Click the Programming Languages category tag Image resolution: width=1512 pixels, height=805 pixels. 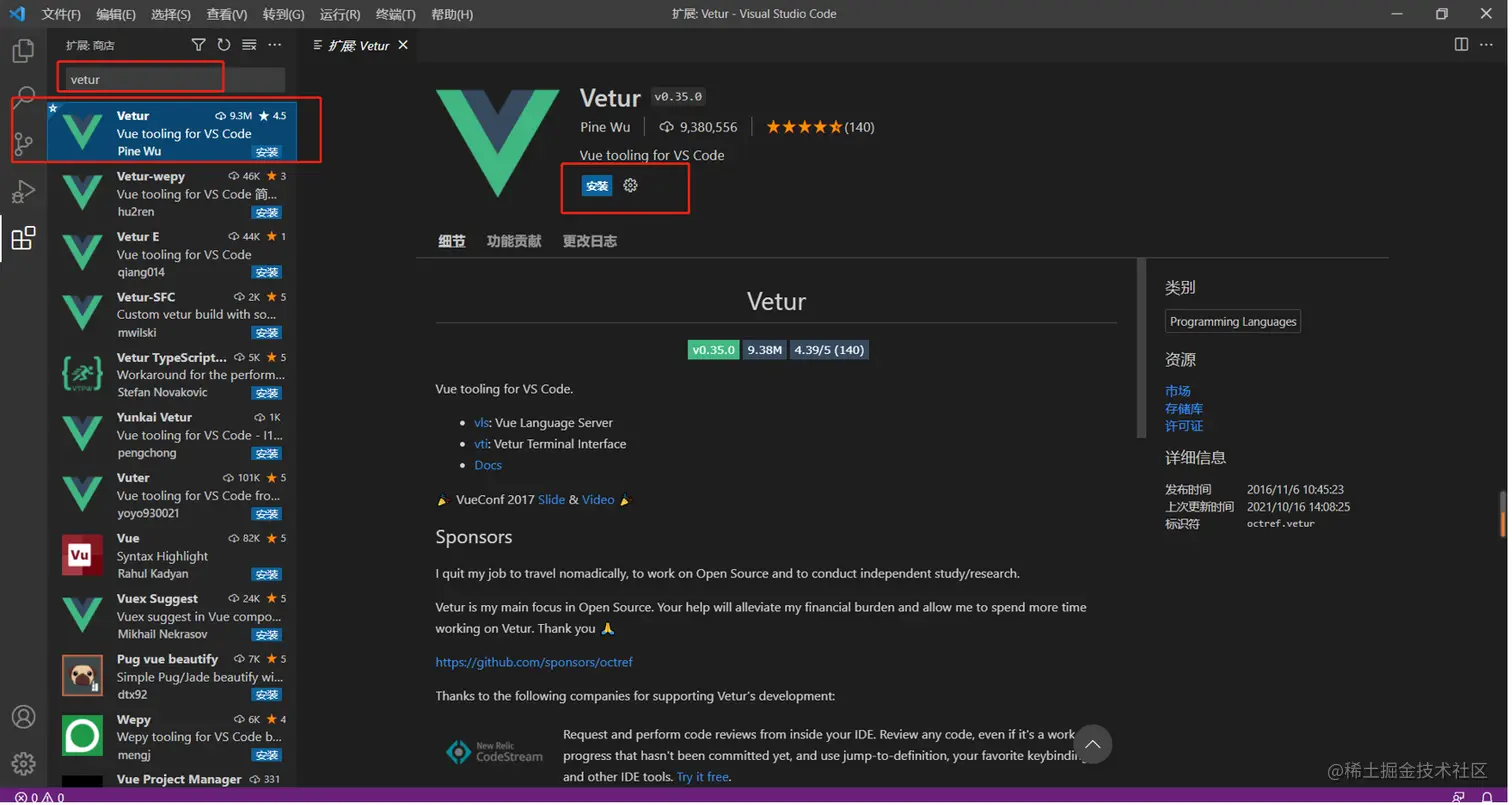1233,322
